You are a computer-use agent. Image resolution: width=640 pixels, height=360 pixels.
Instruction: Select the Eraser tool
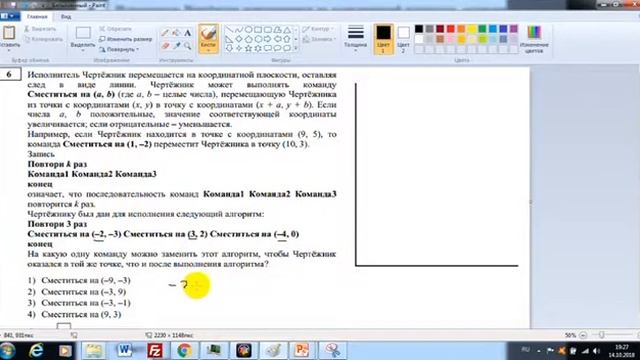tap(165, 46)
